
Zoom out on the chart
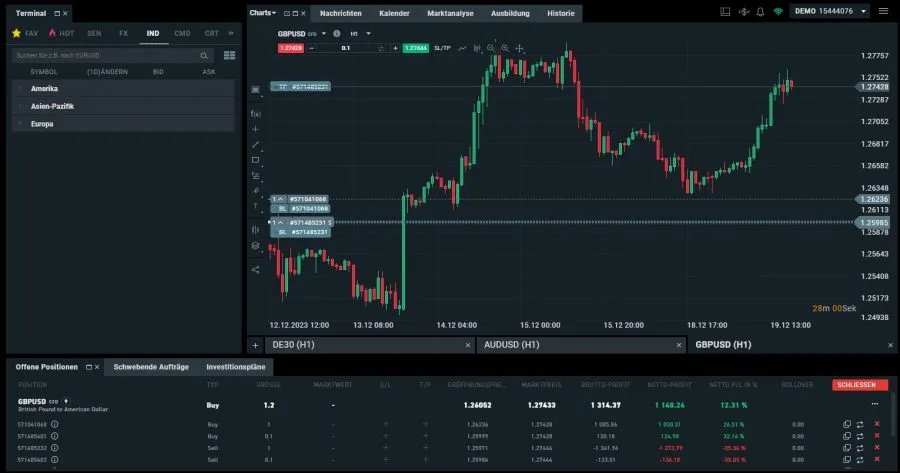(490, 48)
